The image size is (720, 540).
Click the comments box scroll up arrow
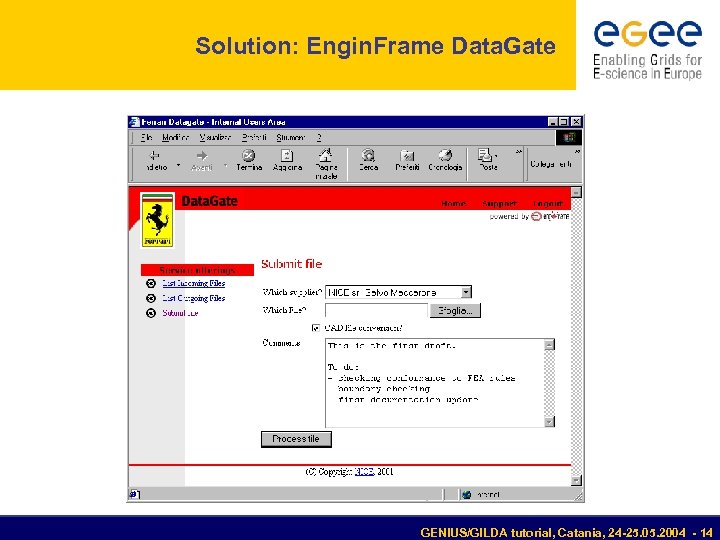(549, 345)
